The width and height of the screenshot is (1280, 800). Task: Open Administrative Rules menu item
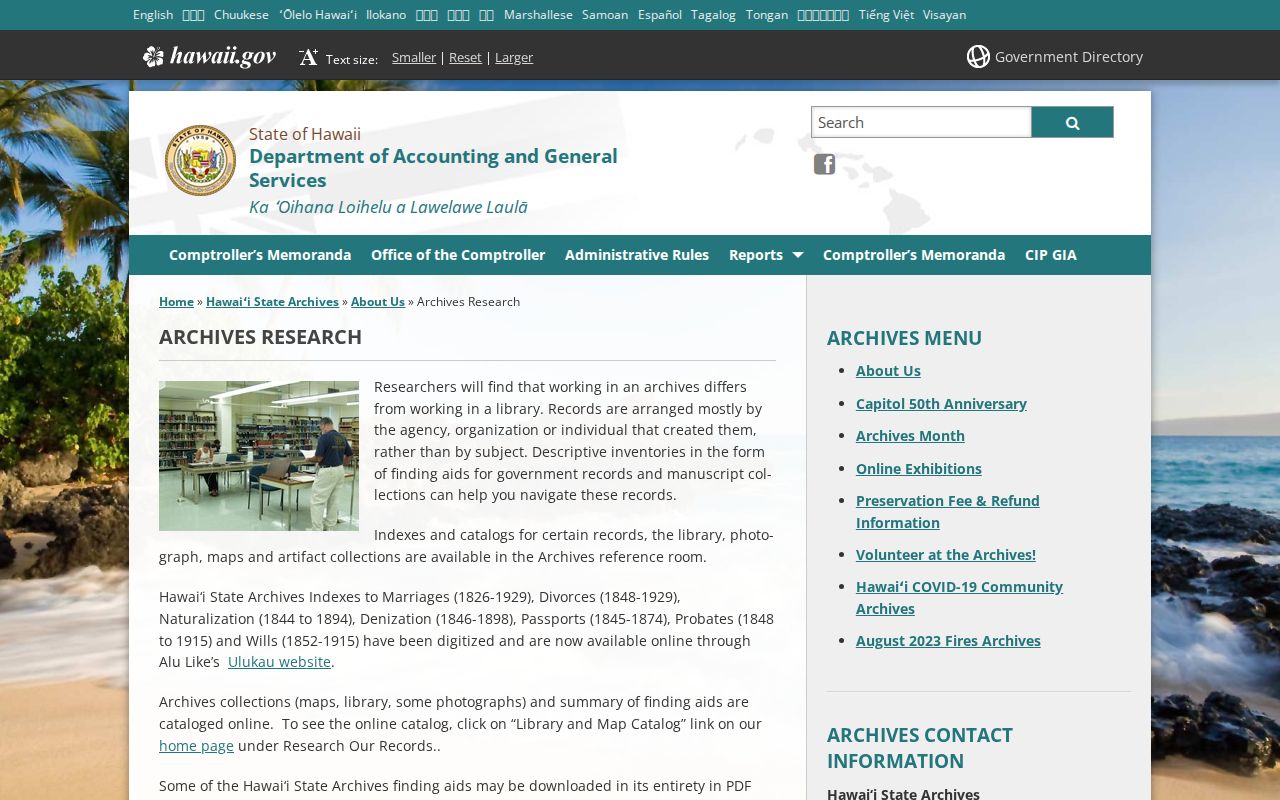pyautogui.click(x=637, y=255)
